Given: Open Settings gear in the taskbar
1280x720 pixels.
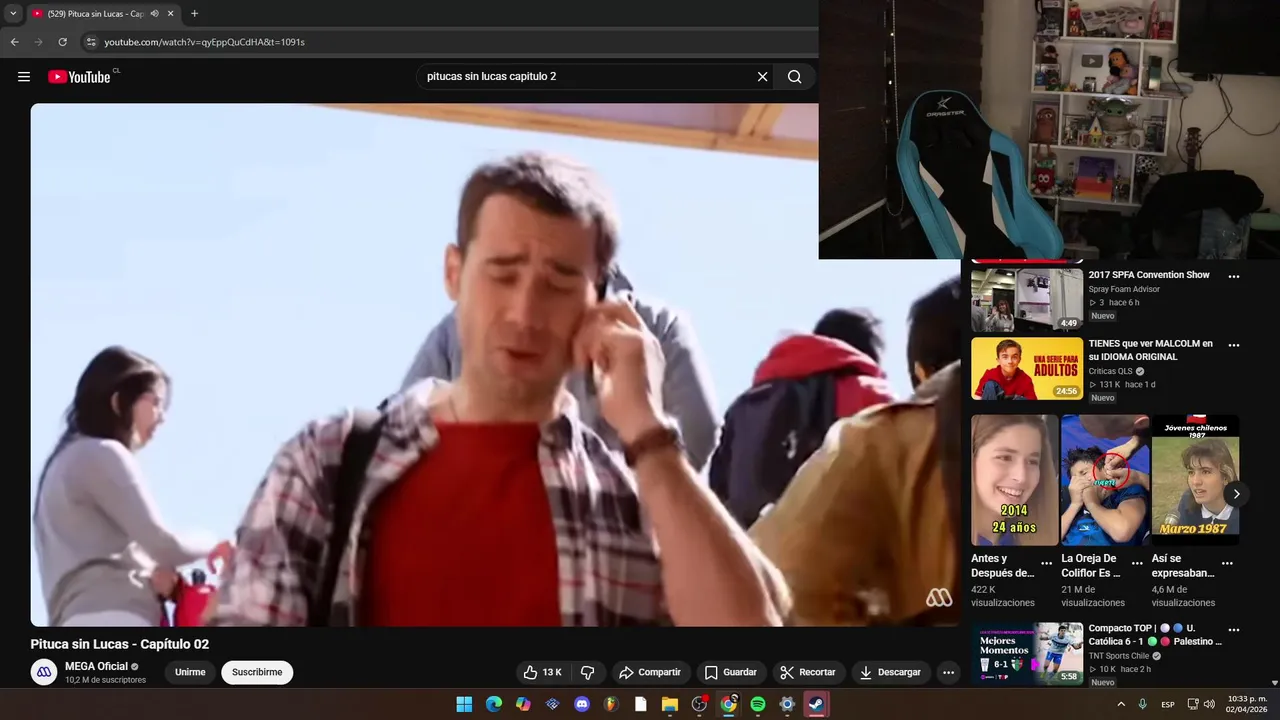Looking at the screenshot, I should [x=787, y=704].
